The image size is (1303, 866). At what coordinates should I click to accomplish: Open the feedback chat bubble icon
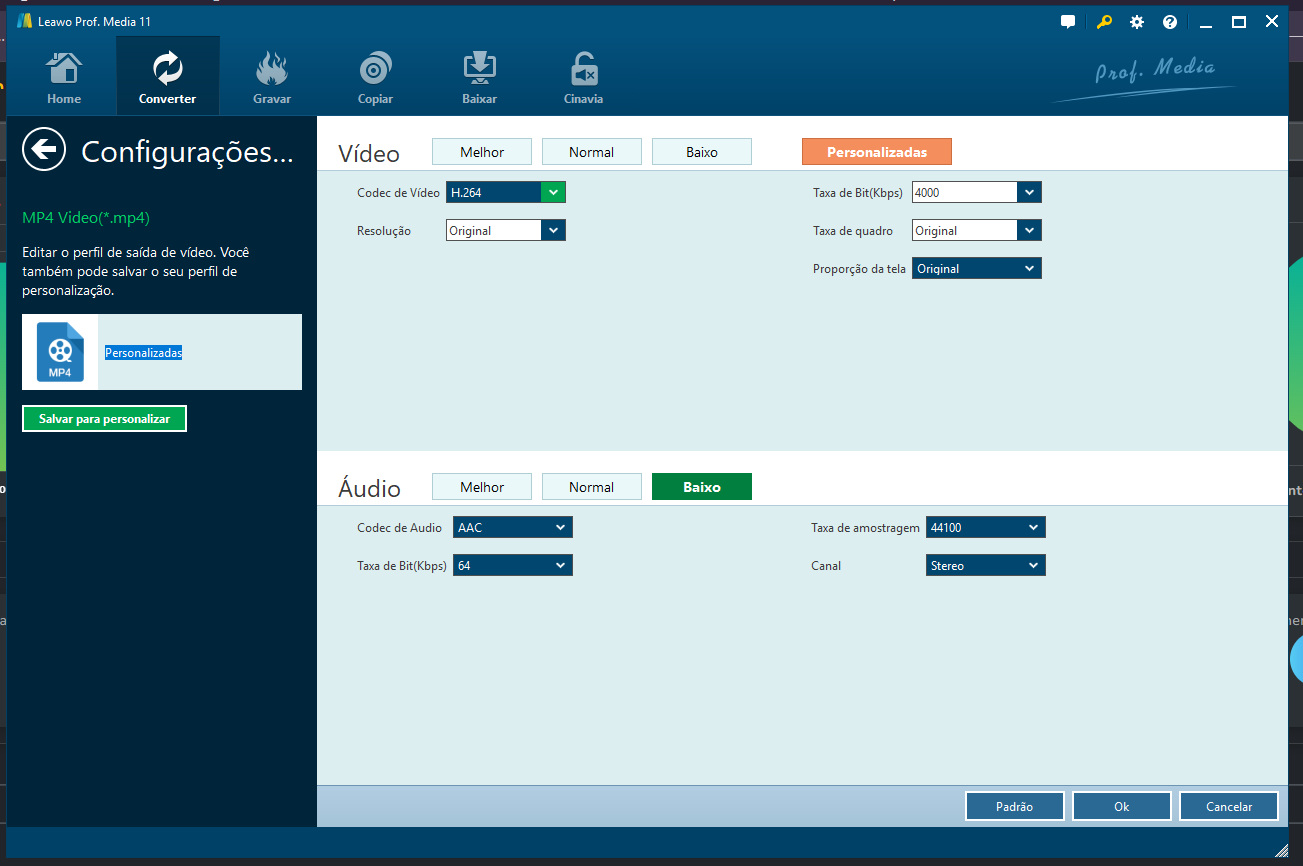coord(1068,22)
